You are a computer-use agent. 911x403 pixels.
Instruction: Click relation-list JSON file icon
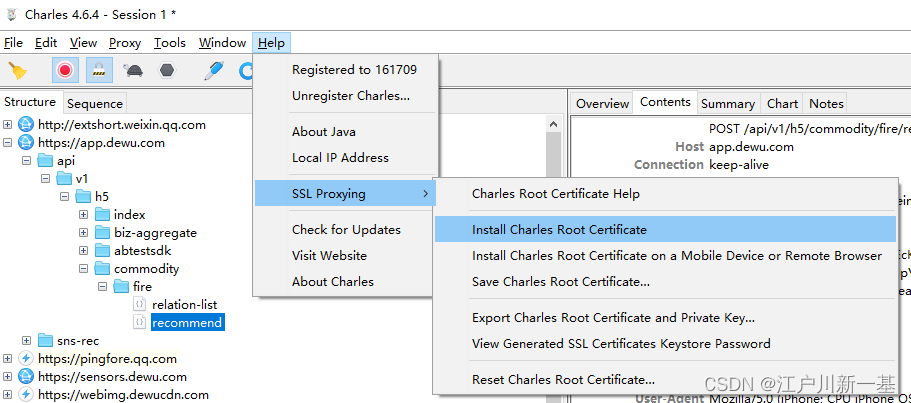[139, 304]
